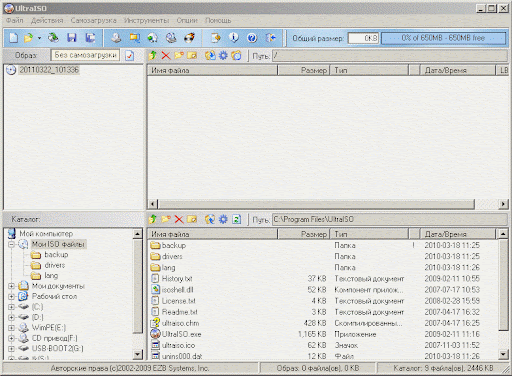Screen dimensions: 512x376
Task: Expand the Мои документы tree node
Action: tap(11, 286)
